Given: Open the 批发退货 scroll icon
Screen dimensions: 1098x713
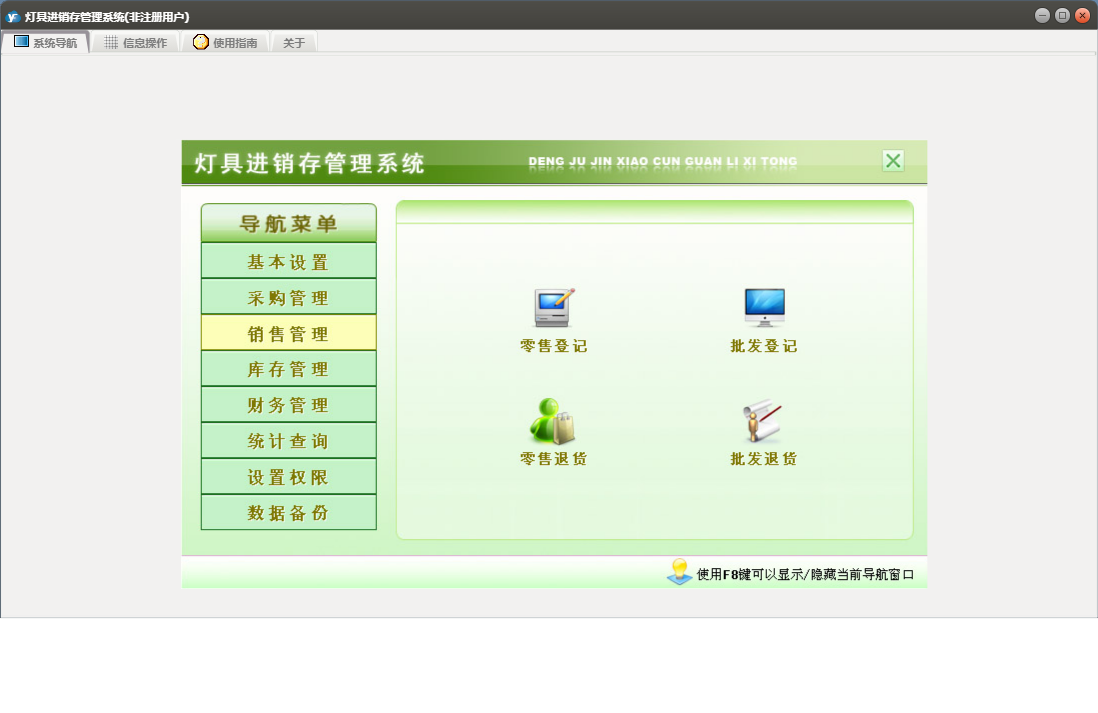Looking at the screenshot, I should pos(763,421).
